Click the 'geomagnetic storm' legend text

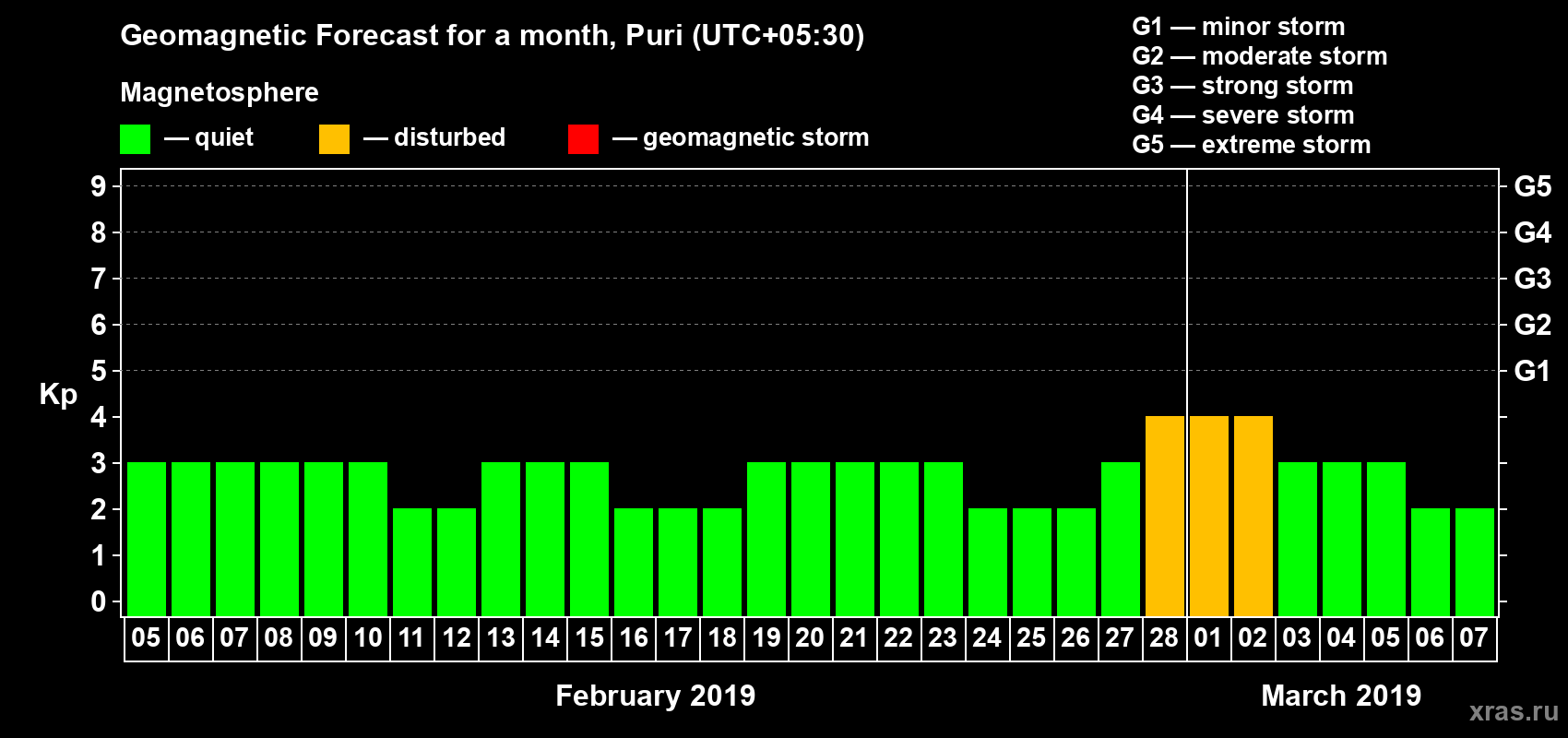756,138
